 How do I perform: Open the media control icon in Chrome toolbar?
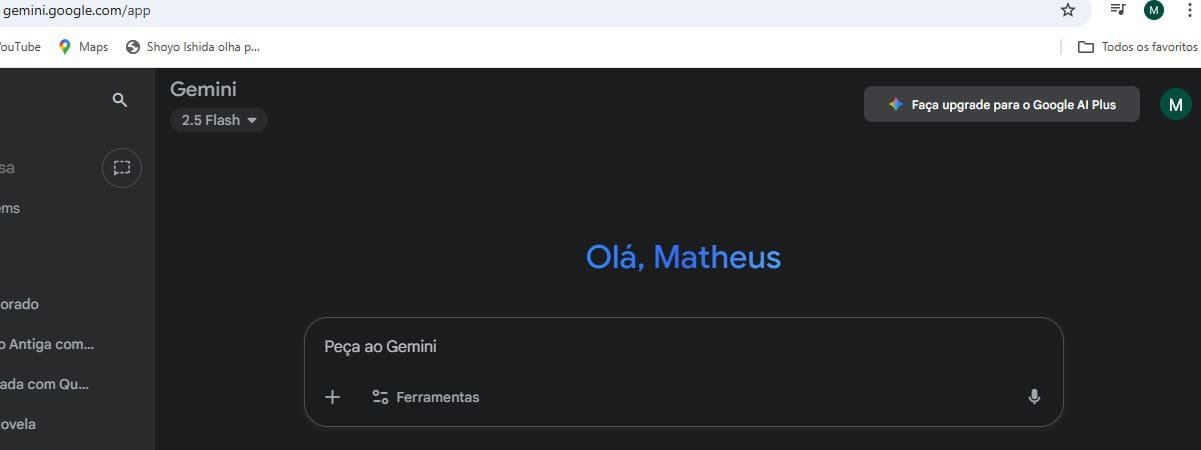point(1118,10)
